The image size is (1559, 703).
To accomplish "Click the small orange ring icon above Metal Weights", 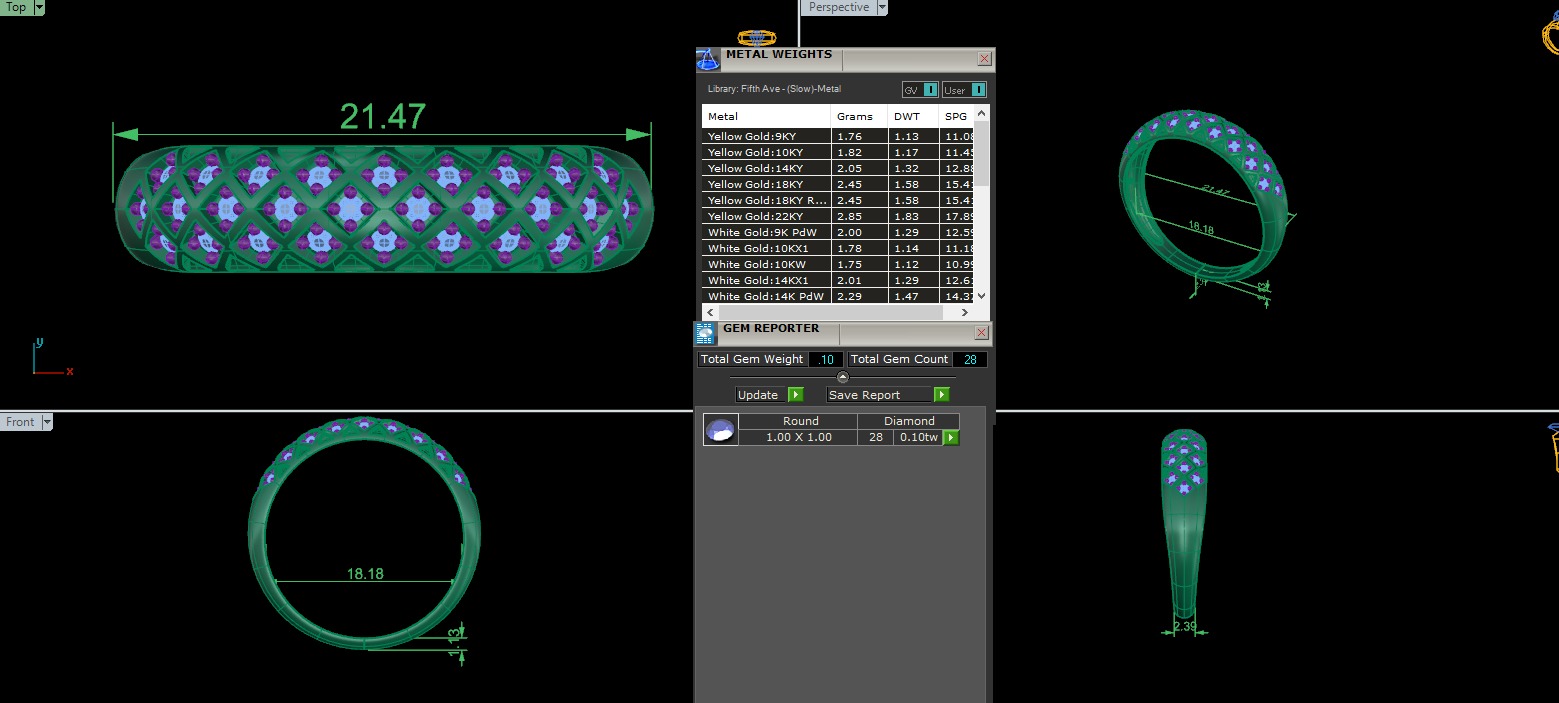I will click(756, 38).
